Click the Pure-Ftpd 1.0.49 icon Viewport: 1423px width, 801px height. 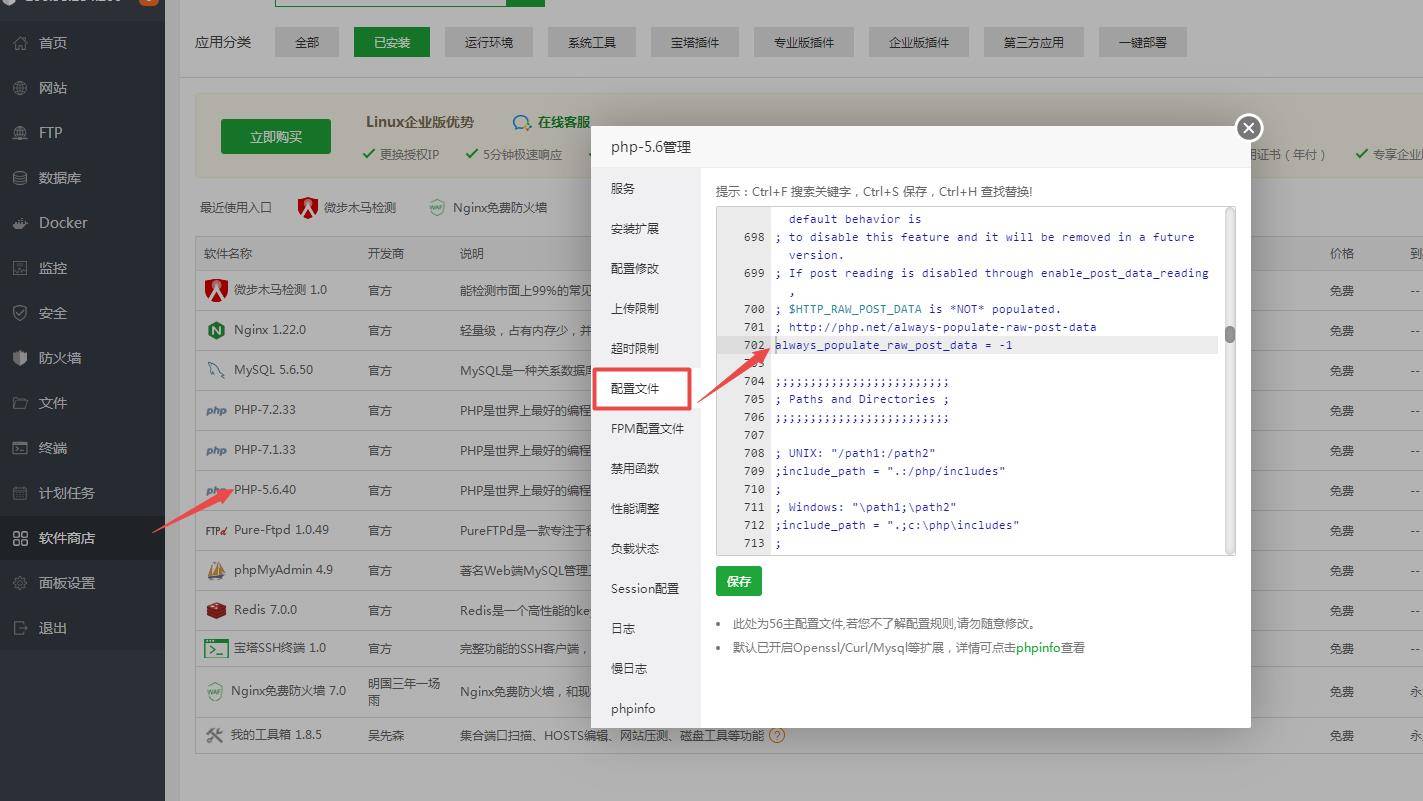pos(216,530)
